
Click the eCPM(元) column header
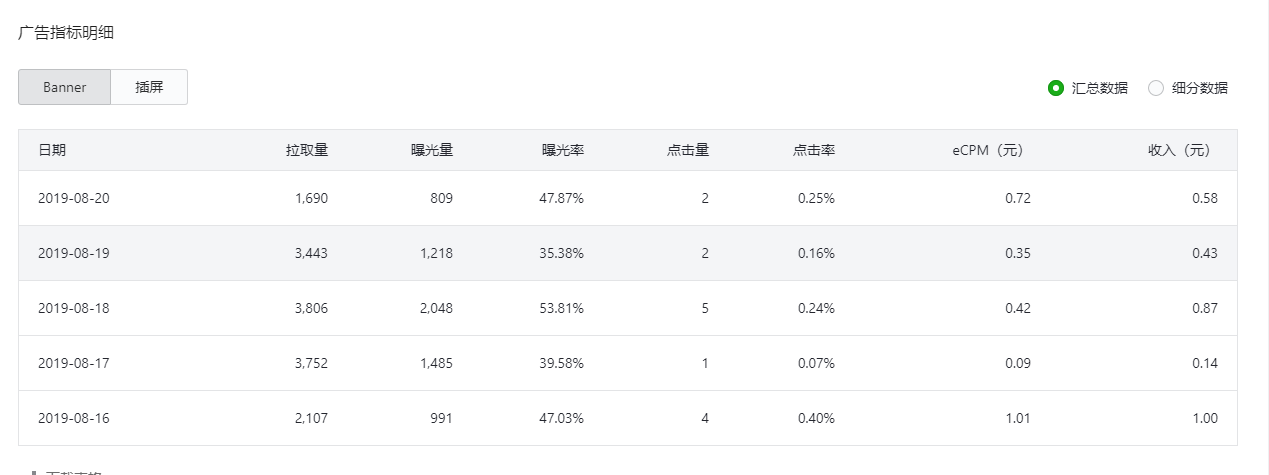point(987,150)
